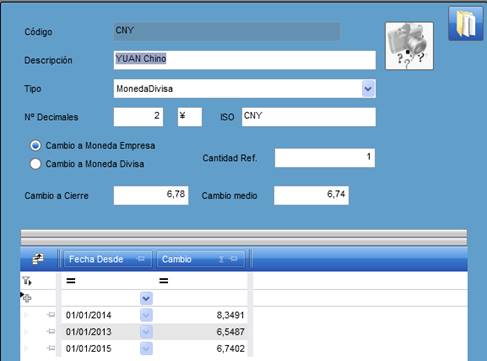Click the ISO code input field

[309, 117]
